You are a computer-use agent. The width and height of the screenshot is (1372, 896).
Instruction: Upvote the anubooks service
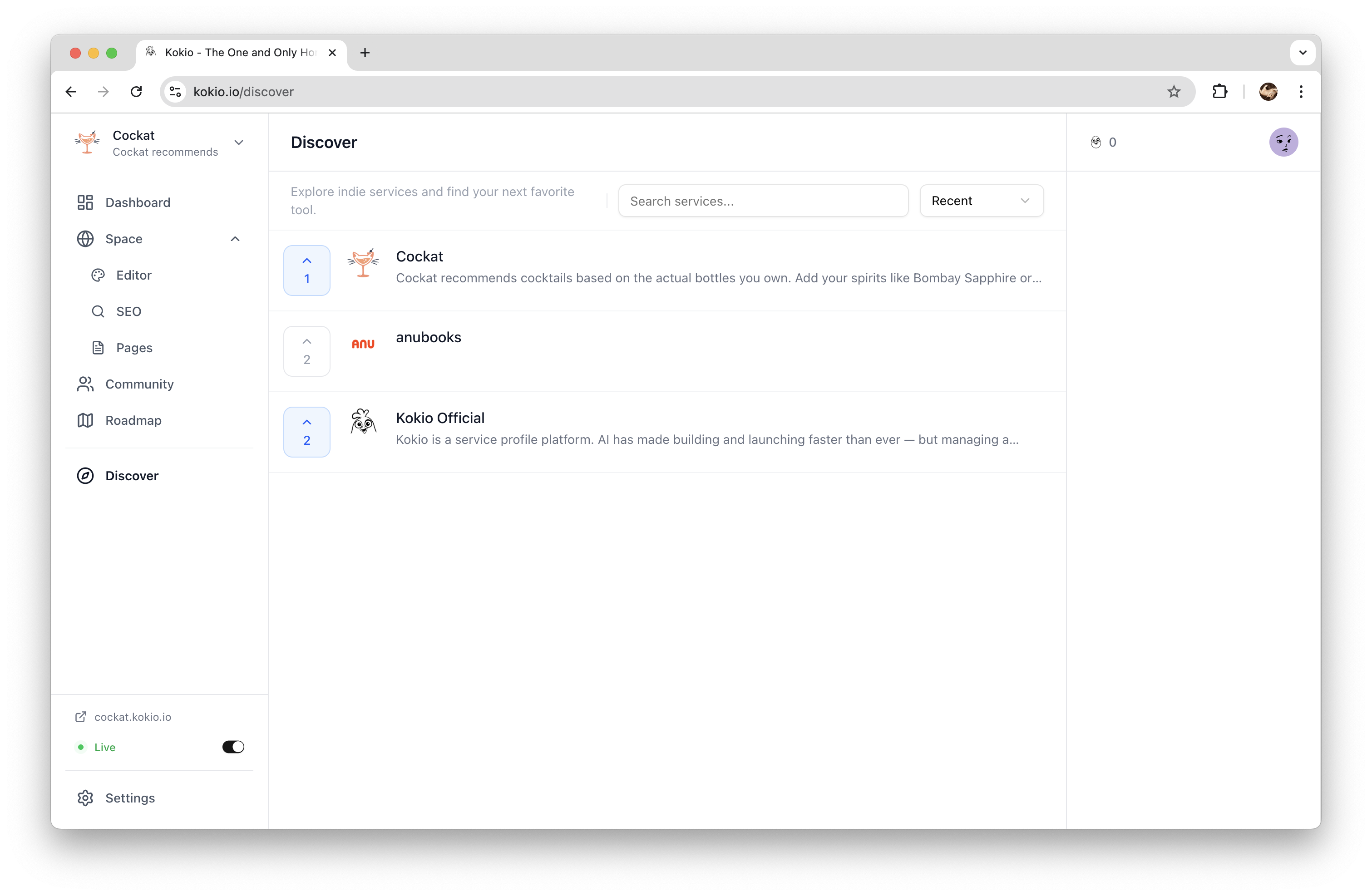(x=307, y=351)
